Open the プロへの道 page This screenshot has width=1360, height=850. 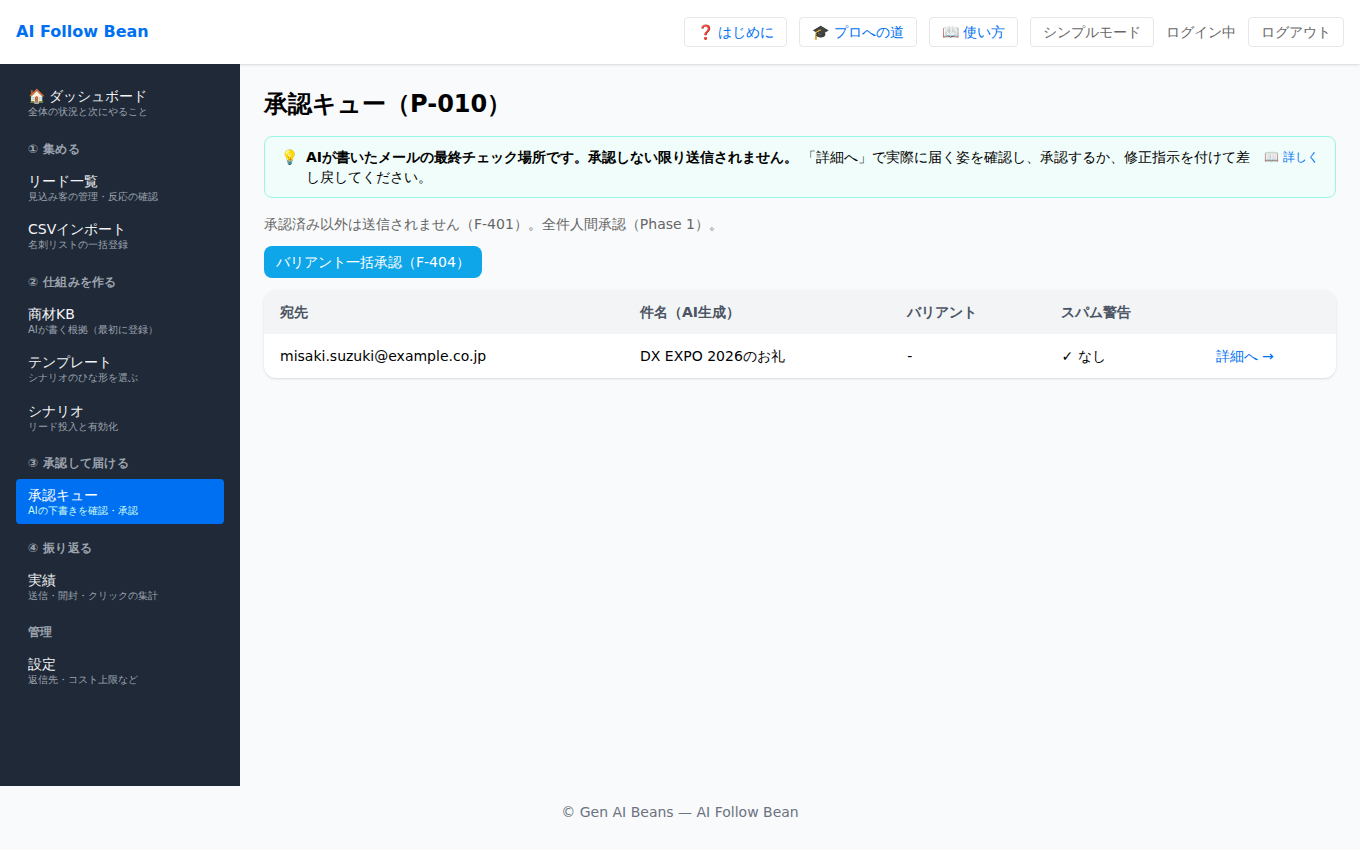(858, 32)
